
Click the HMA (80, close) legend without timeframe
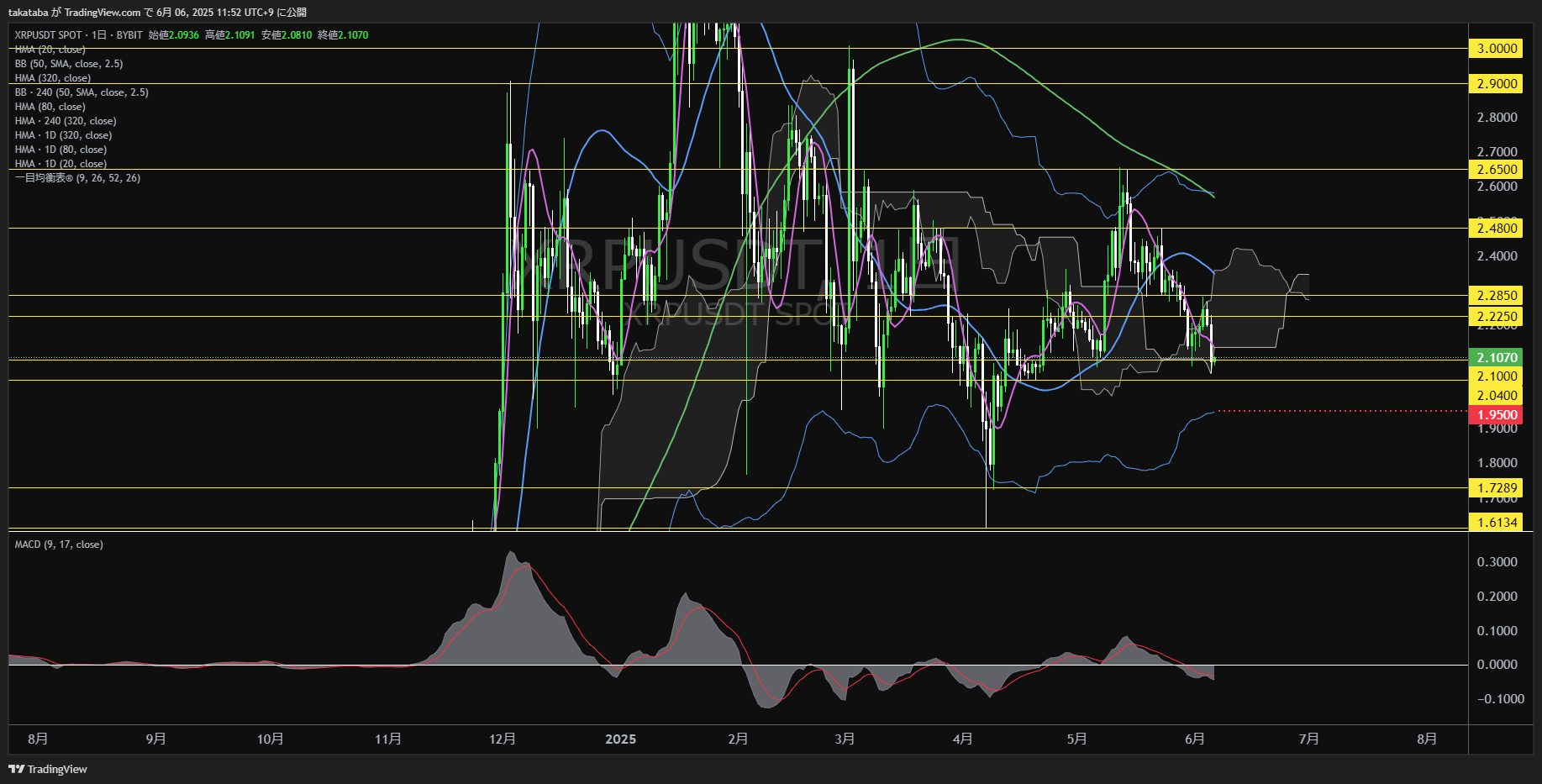pos(50,107)
